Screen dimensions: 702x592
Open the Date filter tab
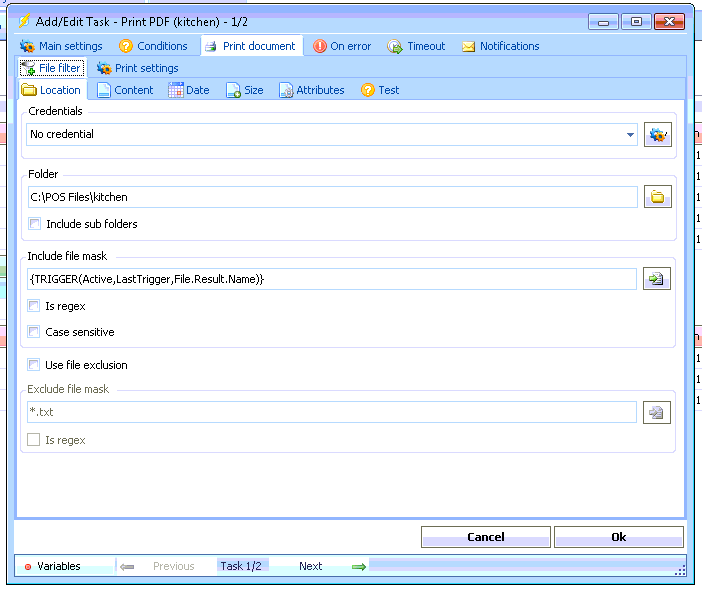click(189, 90)
